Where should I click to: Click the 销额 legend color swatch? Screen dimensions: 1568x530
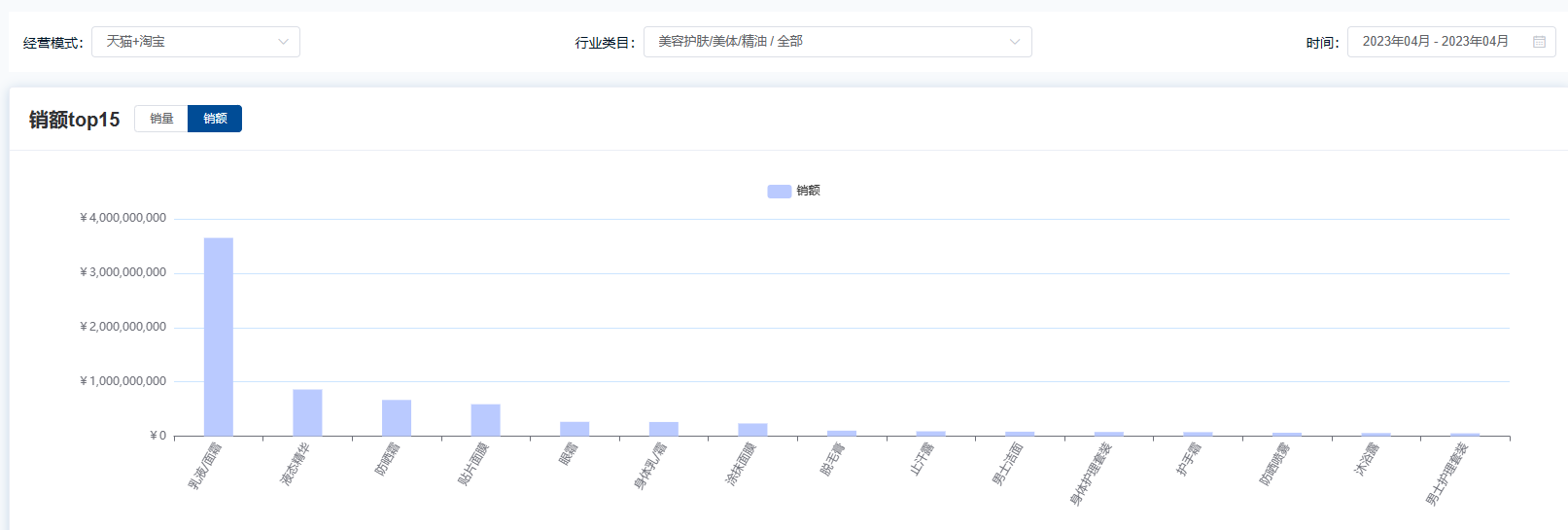point(779,192)
